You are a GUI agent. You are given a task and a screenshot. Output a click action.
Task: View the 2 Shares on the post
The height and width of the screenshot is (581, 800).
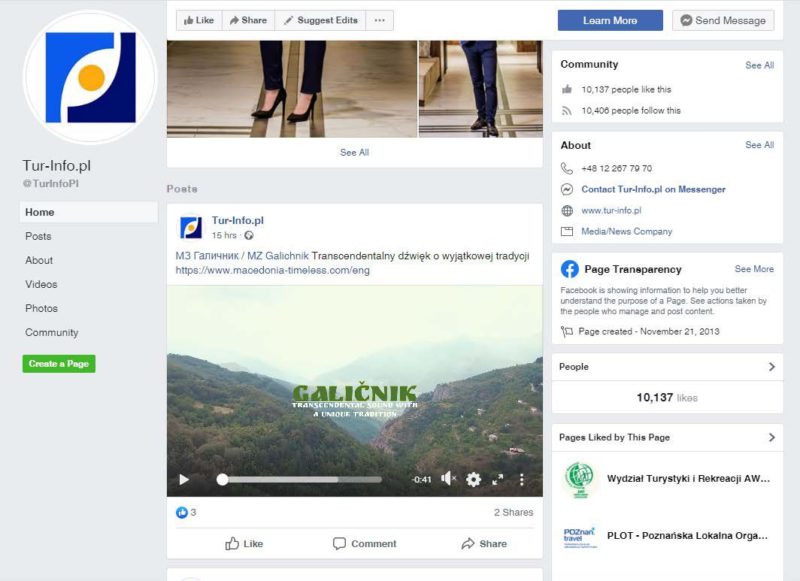coord(513,512)
